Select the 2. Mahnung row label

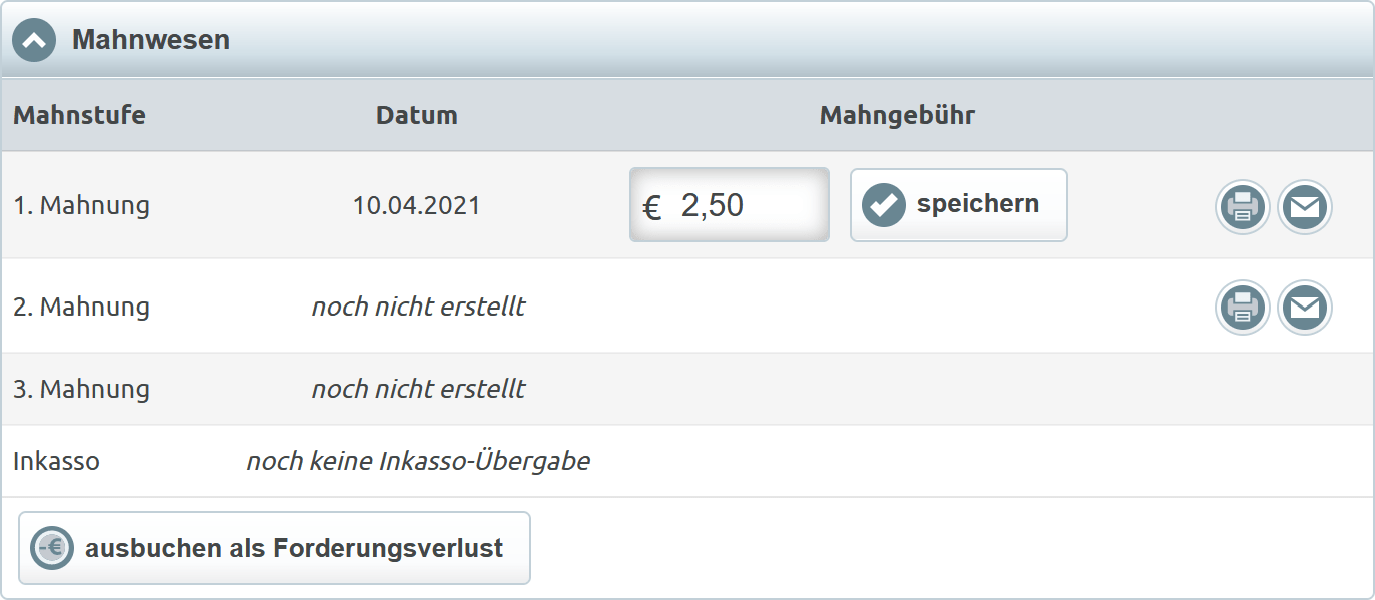tap(81, 307)
